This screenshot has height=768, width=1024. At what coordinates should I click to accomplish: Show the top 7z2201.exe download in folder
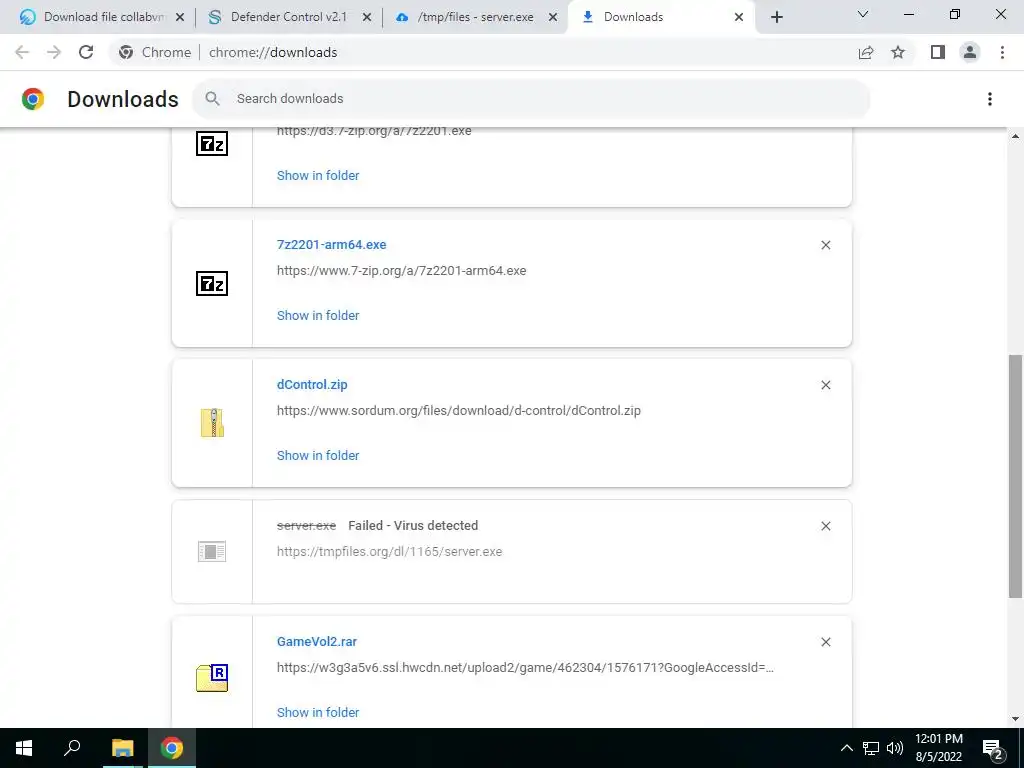[x=318, y=175]
